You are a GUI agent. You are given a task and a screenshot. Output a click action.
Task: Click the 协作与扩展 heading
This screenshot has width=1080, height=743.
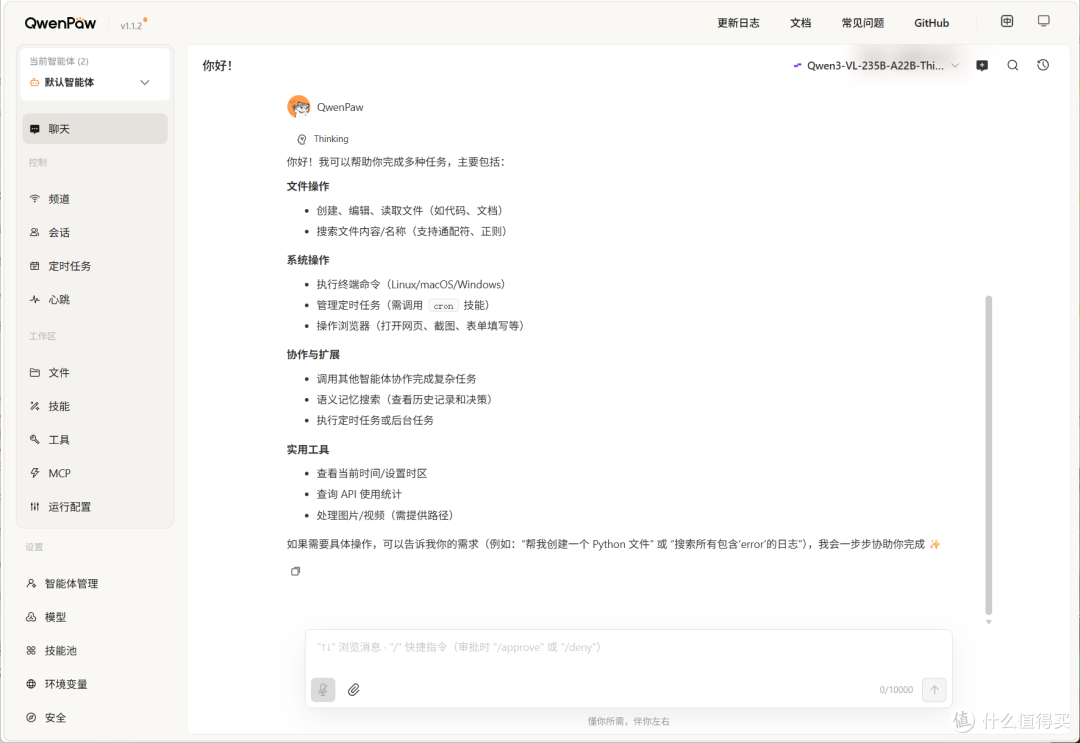[x=313, y=355]
